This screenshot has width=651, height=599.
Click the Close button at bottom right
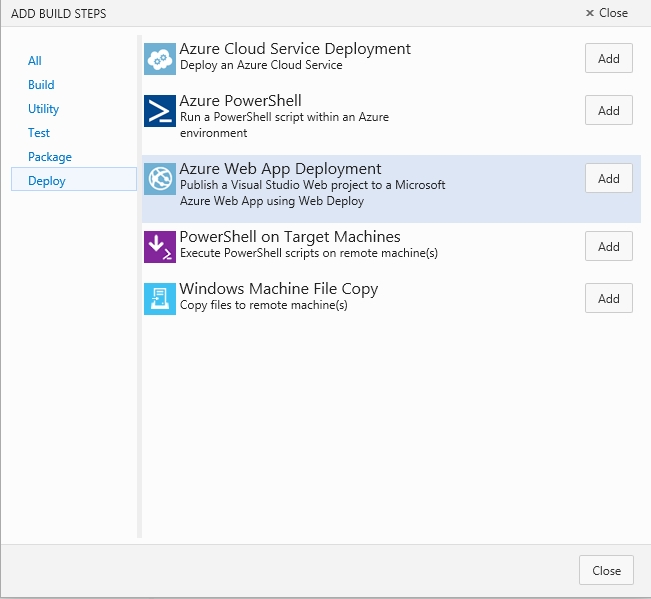coord(606,570)
